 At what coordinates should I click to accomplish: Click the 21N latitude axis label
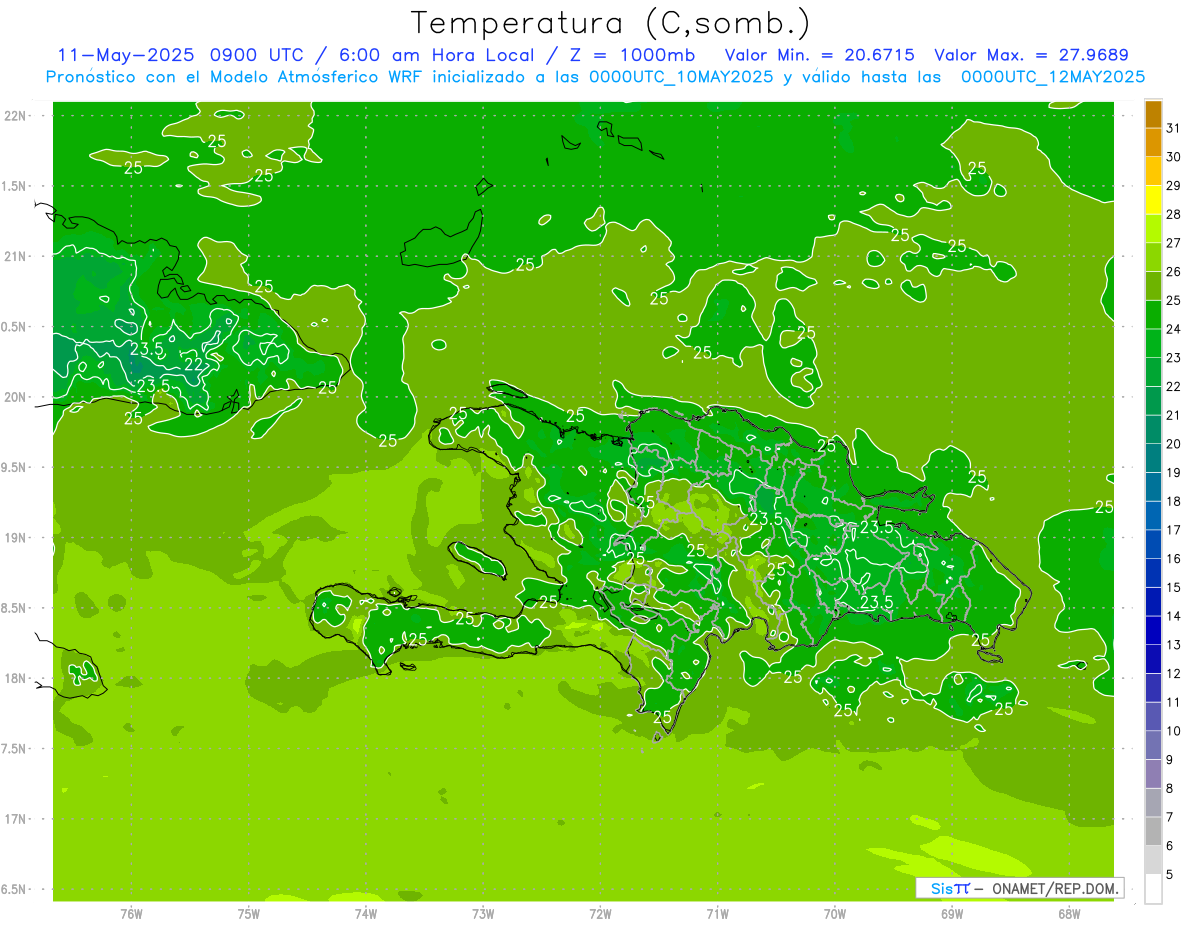pyautogui.click(x=17, y=256)
